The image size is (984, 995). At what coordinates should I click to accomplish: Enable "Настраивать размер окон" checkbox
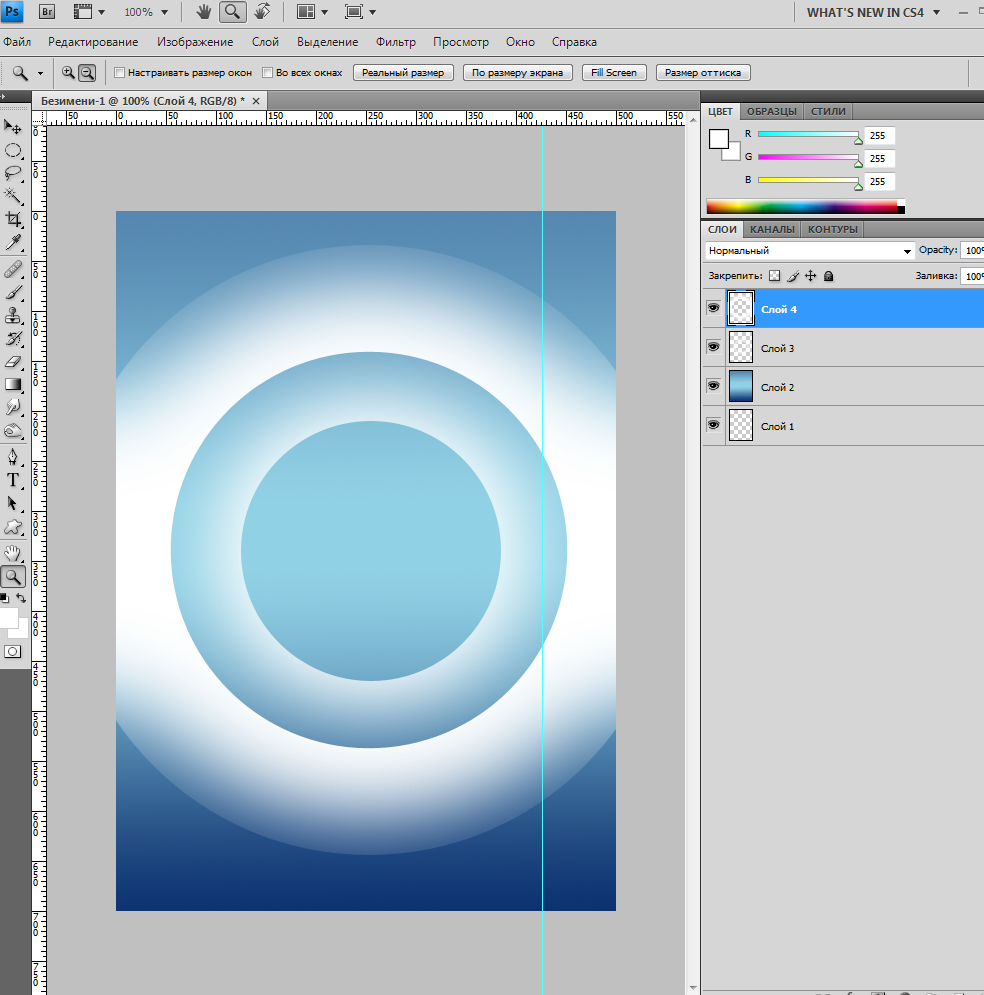[120, 73]
